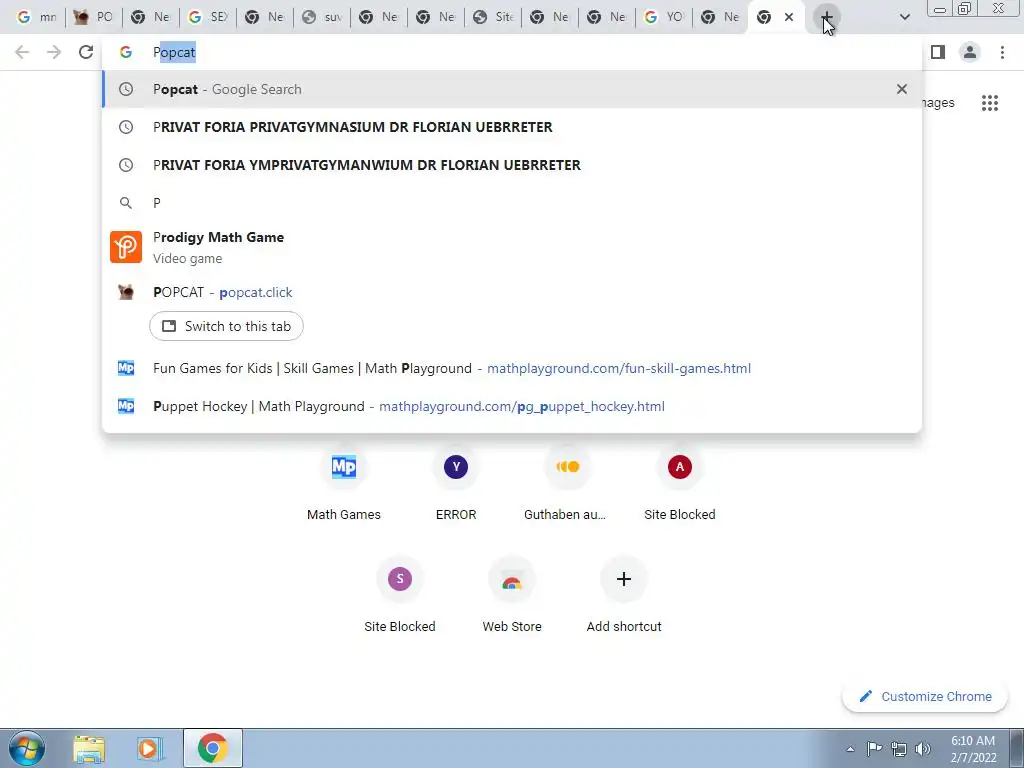Show hidden tray icons arrow
The image size is (1024, 768).
[x=850, y=749]
